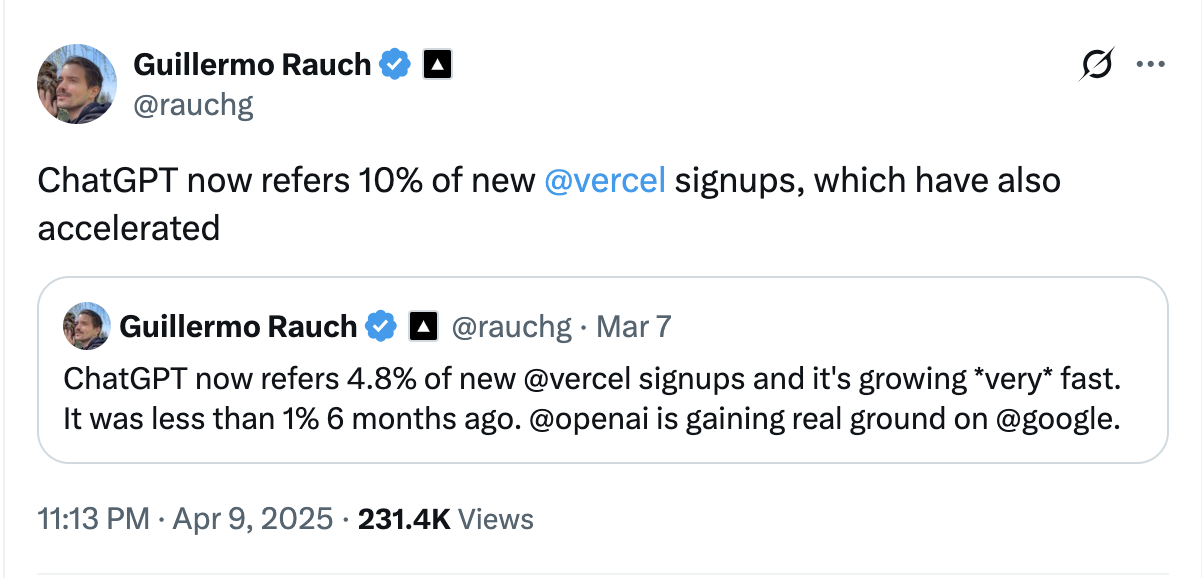The width and height of the screenshot is (1202, 578).
Task: Open the three-dot more options menu
Action: point(1152,63)
